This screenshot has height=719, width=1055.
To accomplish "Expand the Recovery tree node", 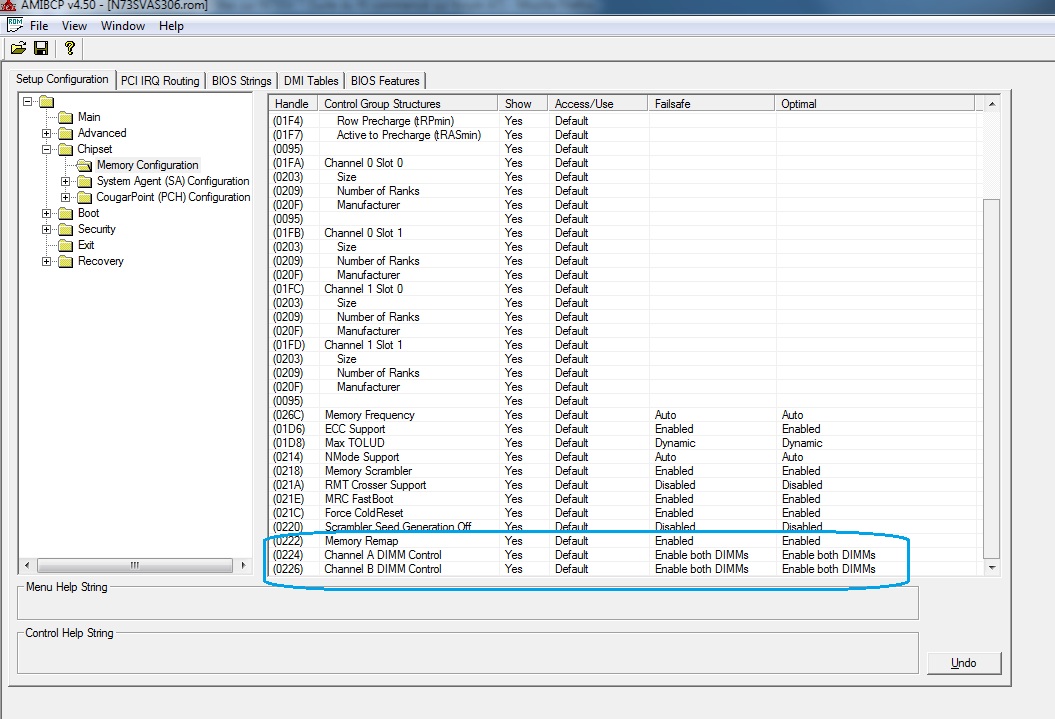I will tap(47, 261).
